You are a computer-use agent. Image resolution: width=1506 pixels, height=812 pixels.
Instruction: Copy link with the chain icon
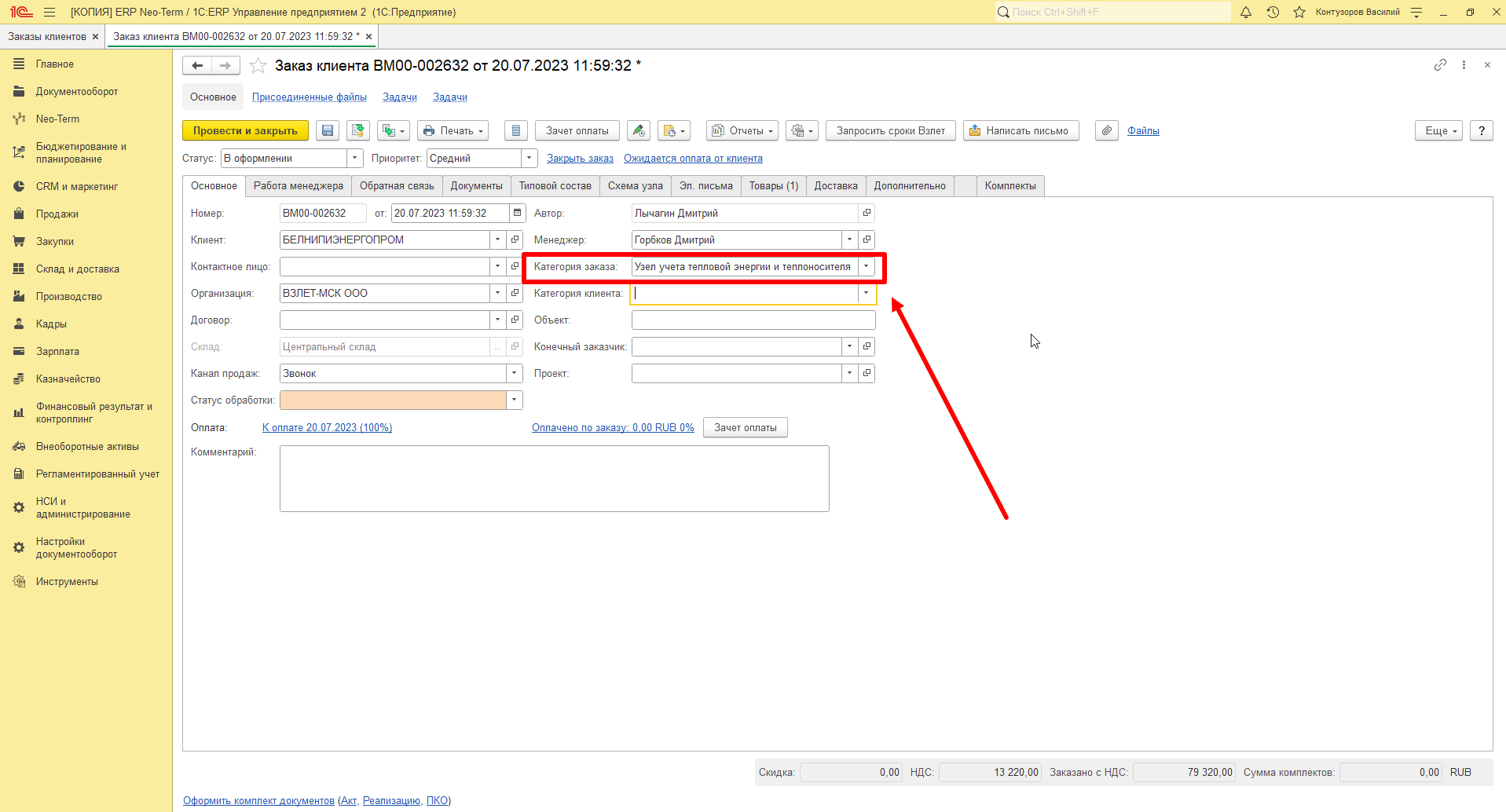click(1440, 65)
